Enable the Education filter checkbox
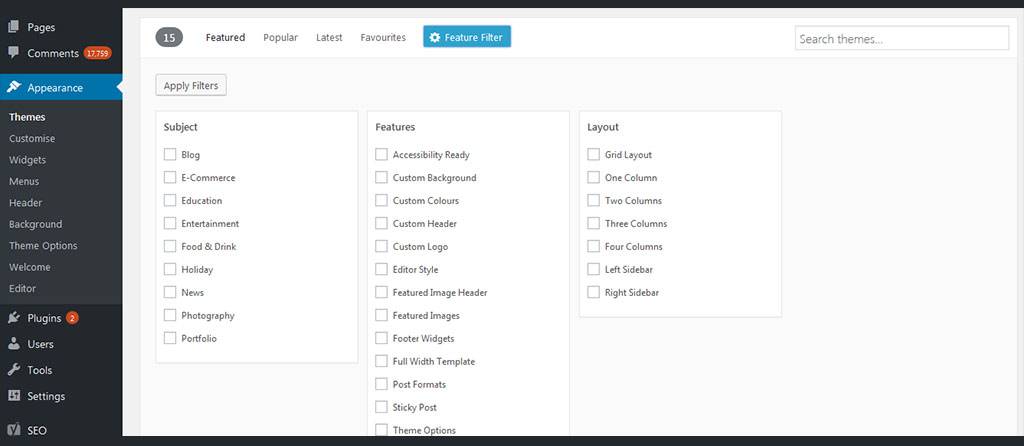 [x=170, y=200]
